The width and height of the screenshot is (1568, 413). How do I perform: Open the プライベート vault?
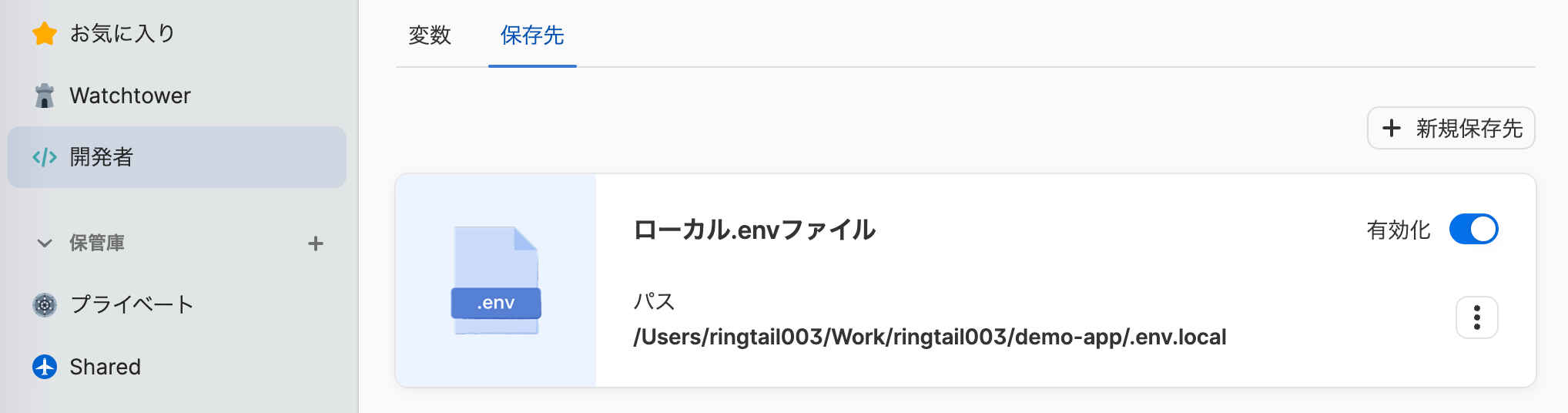point(132,305)
